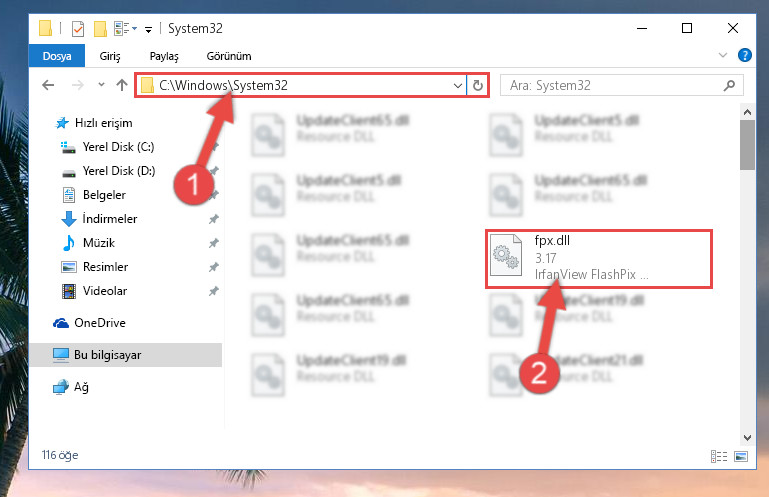769x497 pixels.
Task: Switch to the Görünüm ribbon tab
Action: 229,56
